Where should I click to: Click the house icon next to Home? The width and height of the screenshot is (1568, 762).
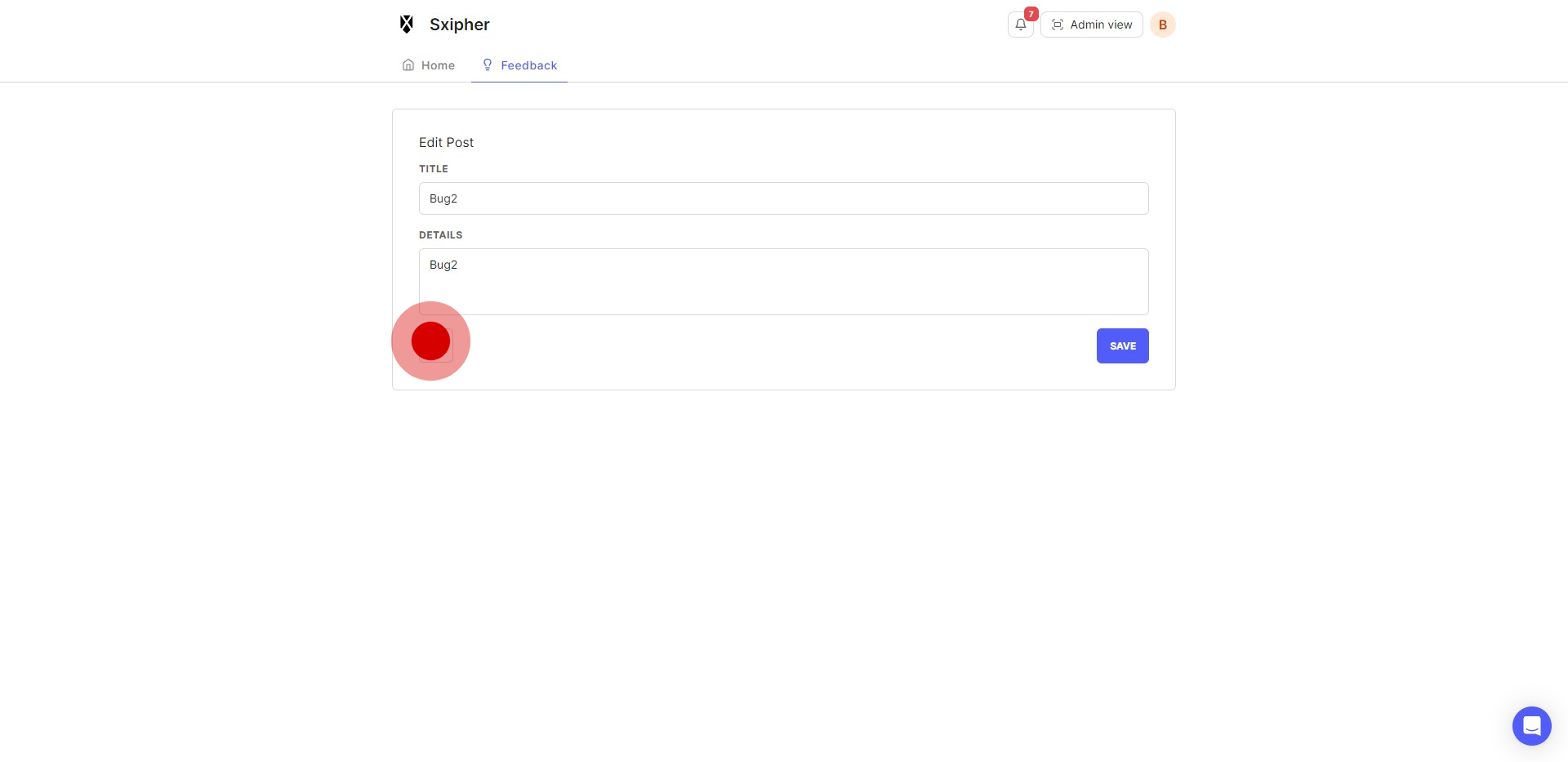[408, 65]
